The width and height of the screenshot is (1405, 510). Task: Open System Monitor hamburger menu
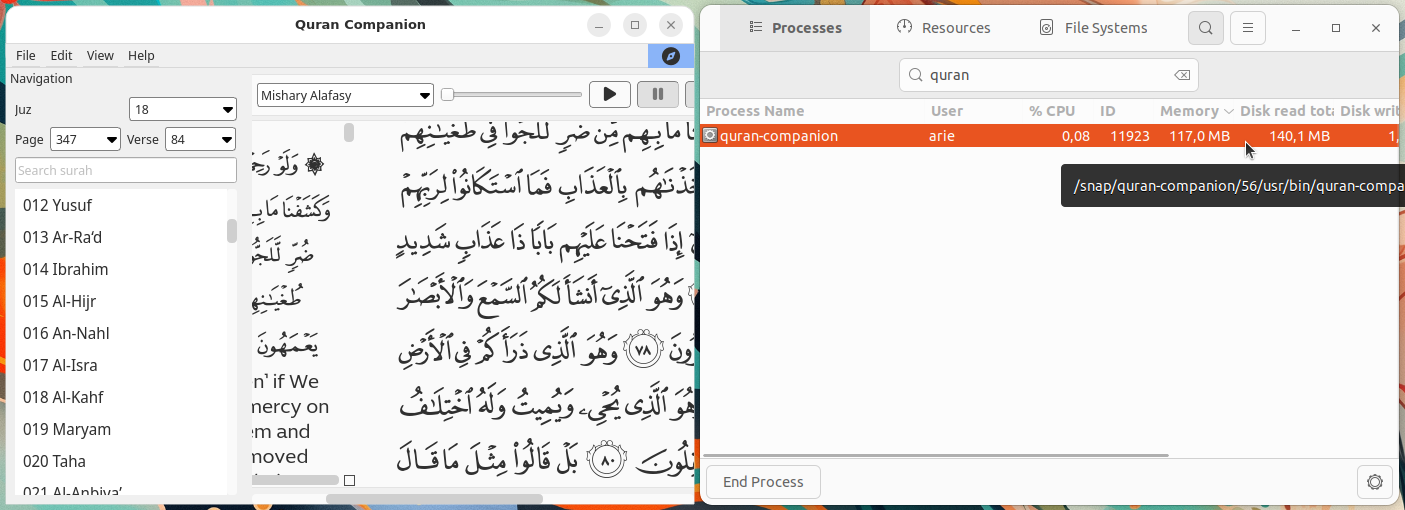point(1248,28)
